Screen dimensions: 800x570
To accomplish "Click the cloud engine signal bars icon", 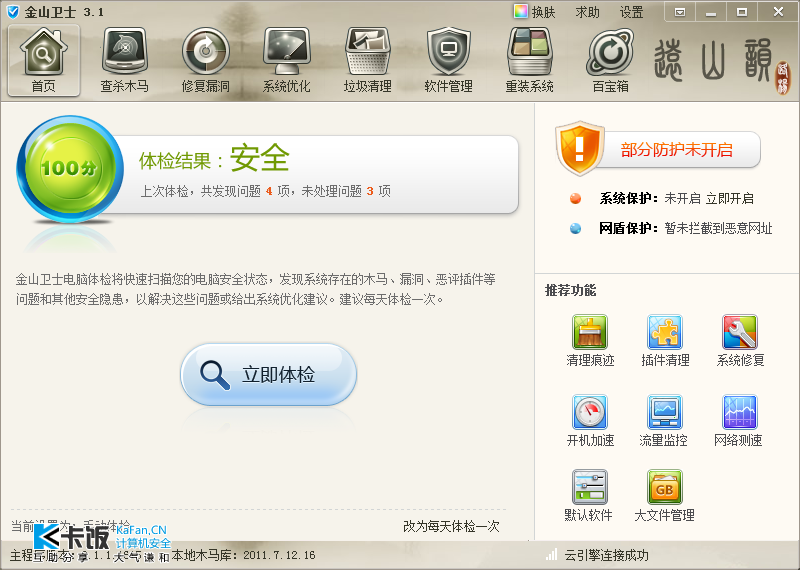I will 551,555.
